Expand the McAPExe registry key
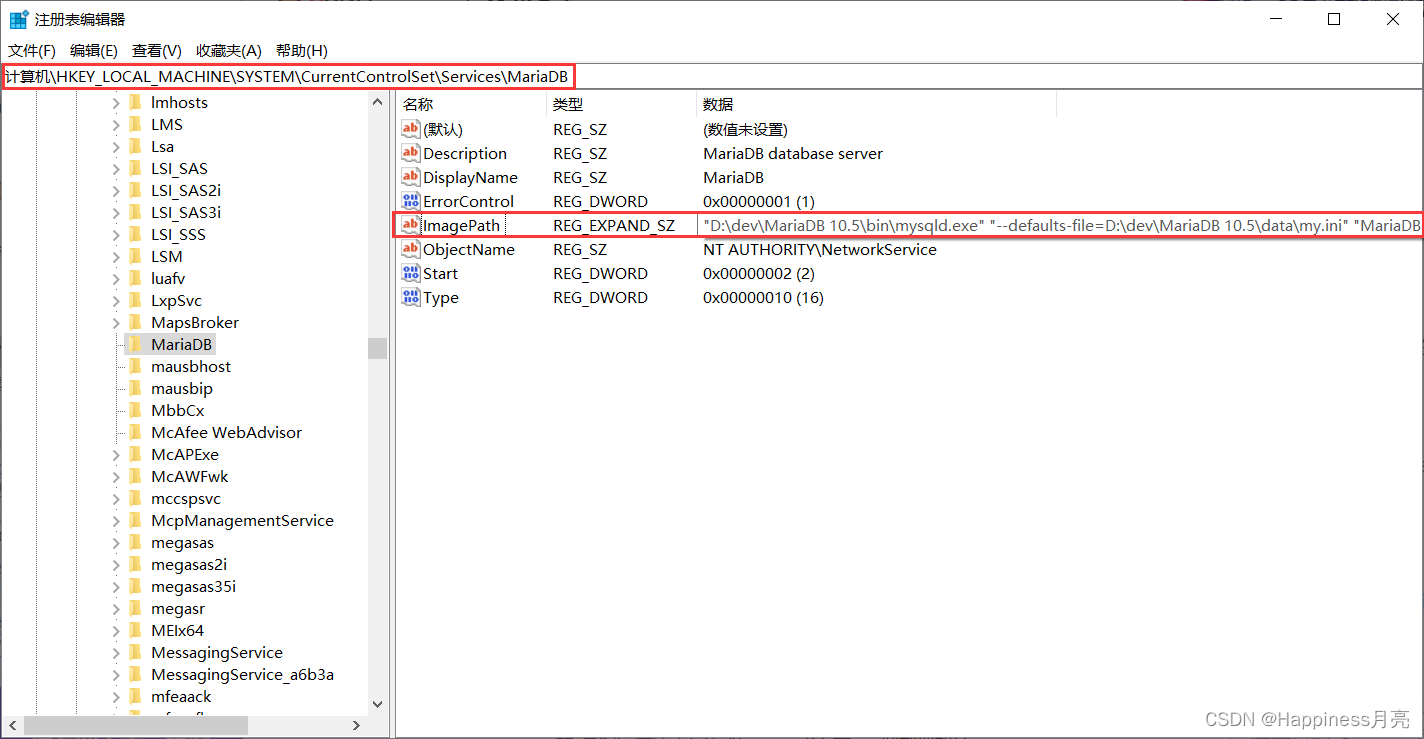This screenshot has width=1424, height=739. click(117, 454)
